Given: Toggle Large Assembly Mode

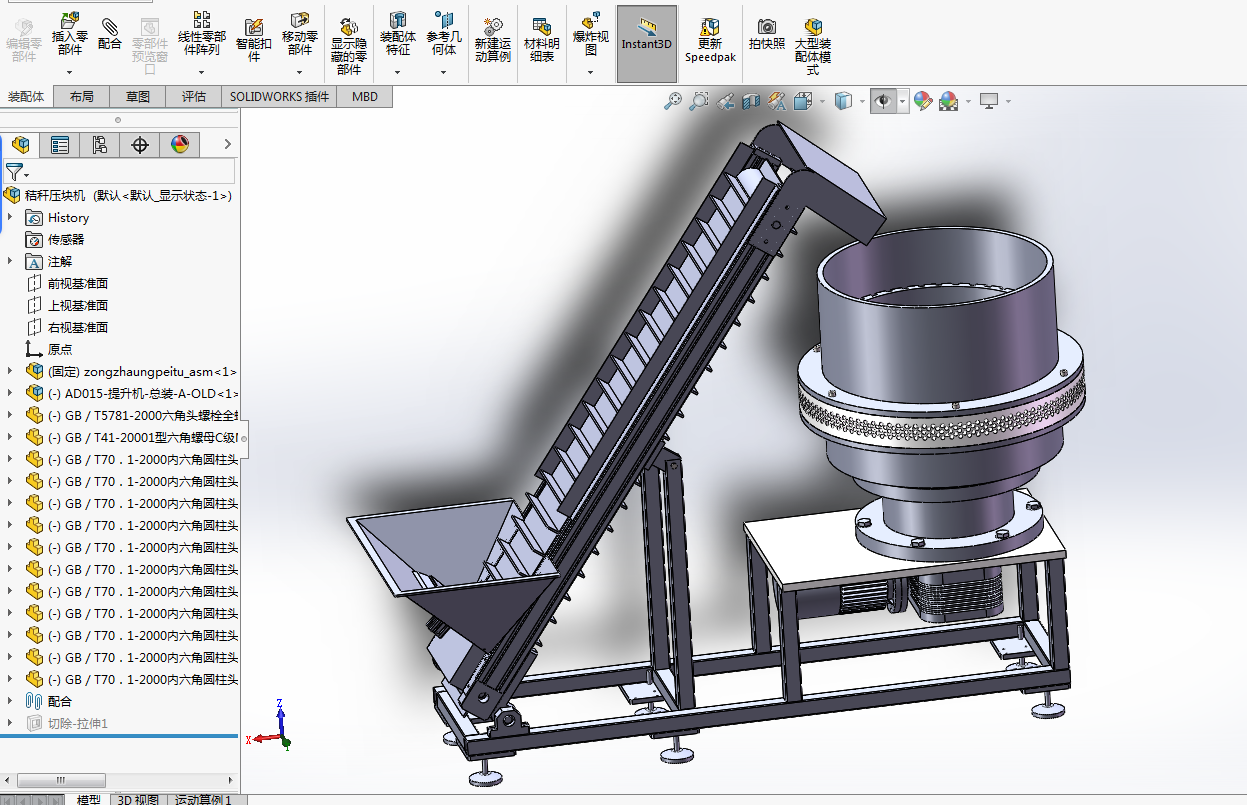Looking at the screenshot, I should tap(813, 45).
